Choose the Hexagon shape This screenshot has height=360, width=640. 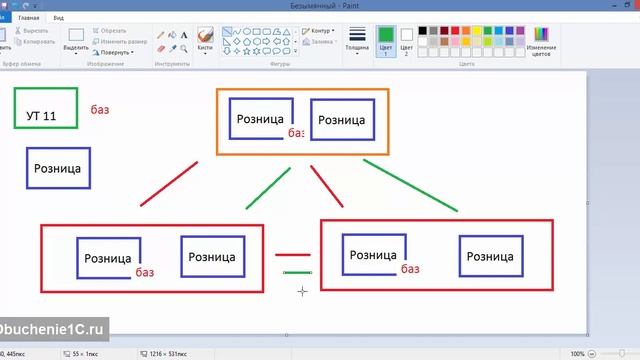click(x=257, y=42)
